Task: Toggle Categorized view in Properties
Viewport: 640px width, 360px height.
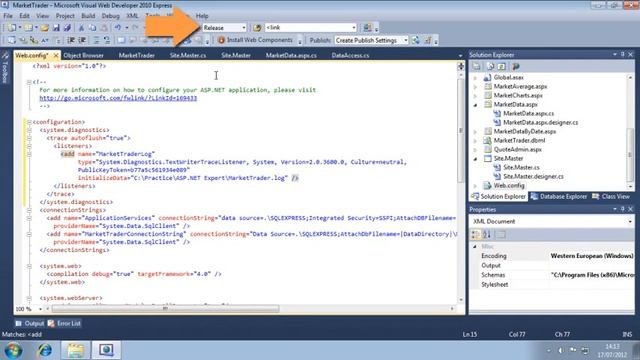Action: (x=476, y=234)
